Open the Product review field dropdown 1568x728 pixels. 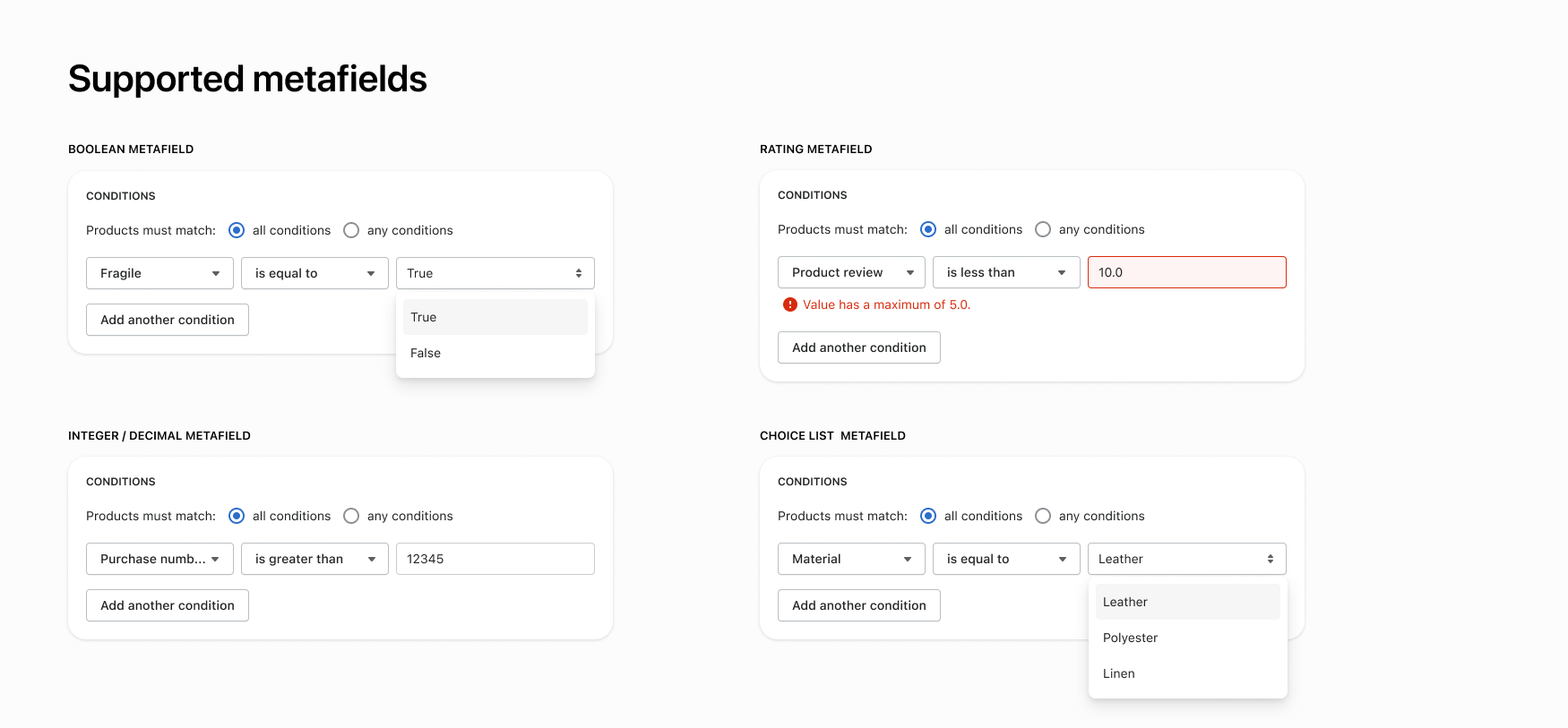pyautogui.click(x=851, y=272)
